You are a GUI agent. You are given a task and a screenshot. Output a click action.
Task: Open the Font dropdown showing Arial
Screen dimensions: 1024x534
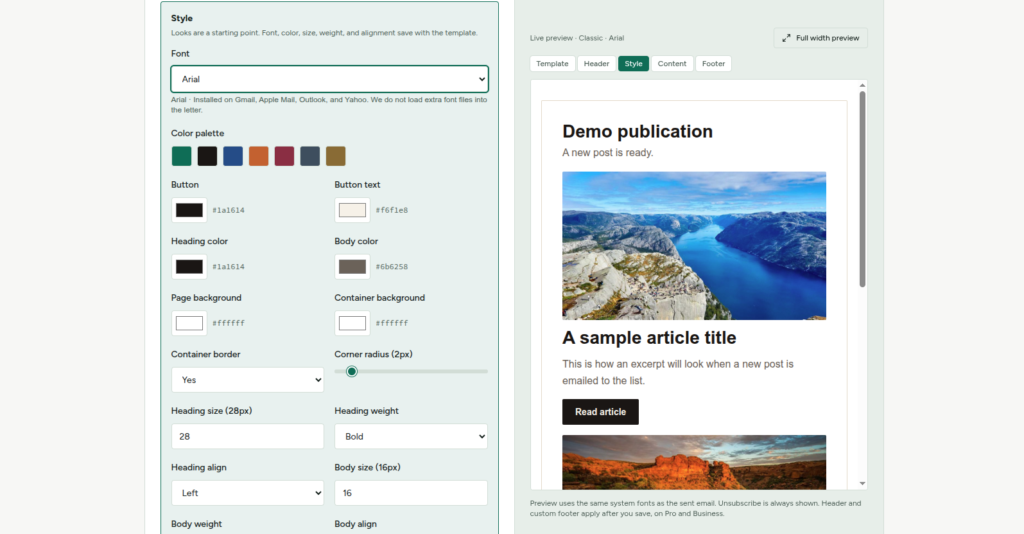click(x=329, y=79)
